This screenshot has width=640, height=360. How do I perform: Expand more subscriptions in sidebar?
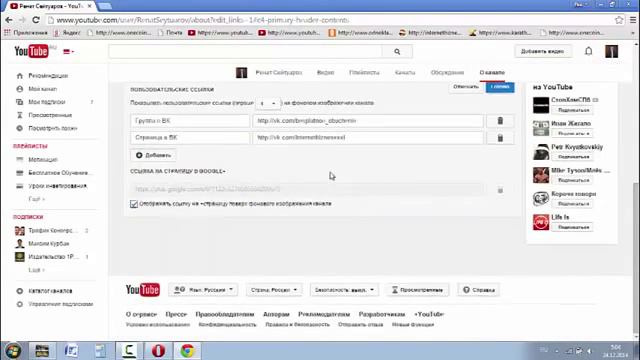click(36, 270)
